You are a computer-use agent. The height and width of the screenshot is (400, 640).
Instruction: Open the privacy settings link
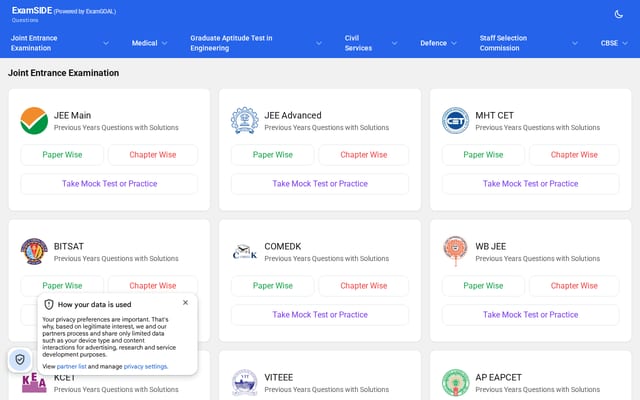tap(145, 367)
